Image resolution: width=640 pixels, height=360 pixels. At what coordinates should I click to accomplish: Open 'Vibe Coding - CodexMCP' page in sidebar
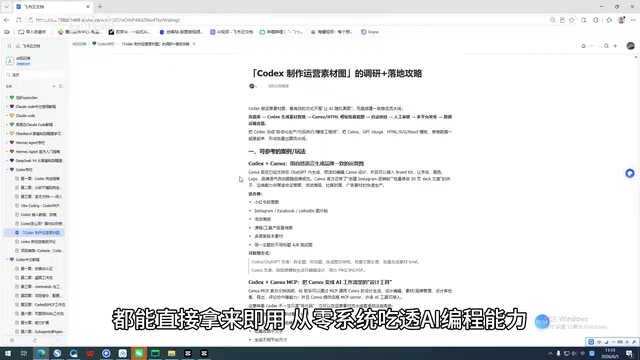tap(40, 206)
